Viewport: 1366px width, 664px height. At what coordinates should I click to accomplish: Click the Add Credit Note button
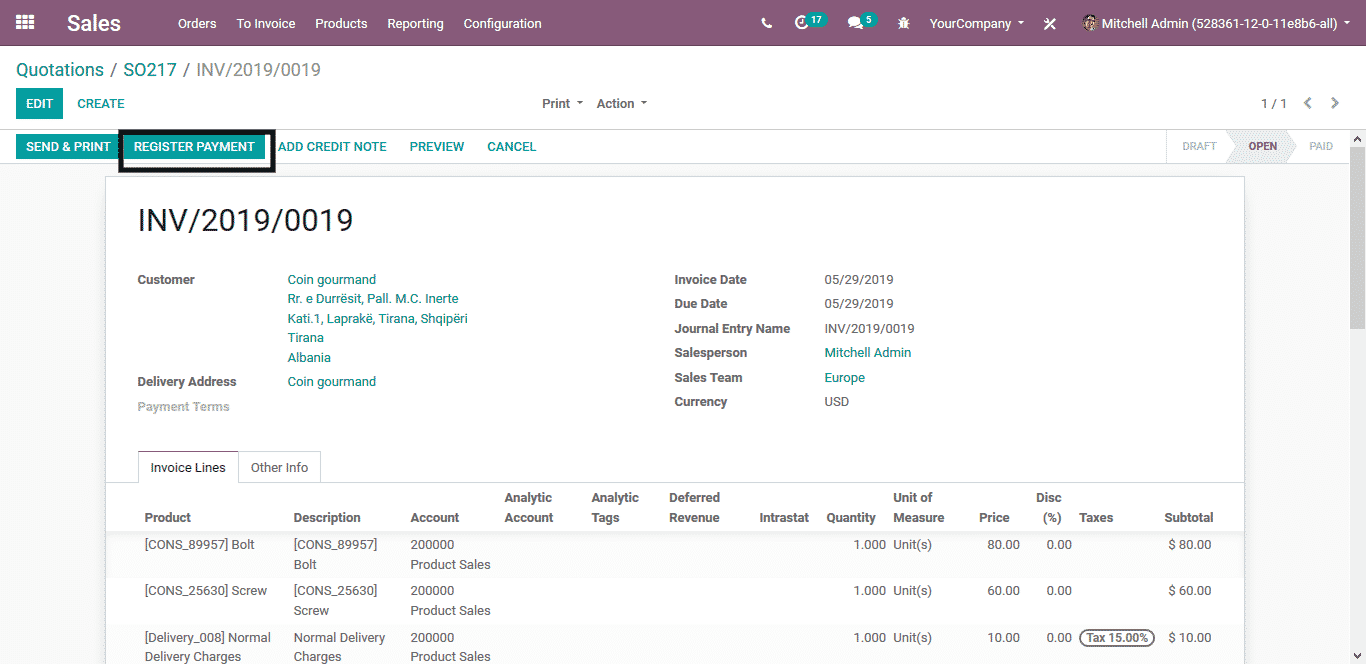tap(332, 147)
